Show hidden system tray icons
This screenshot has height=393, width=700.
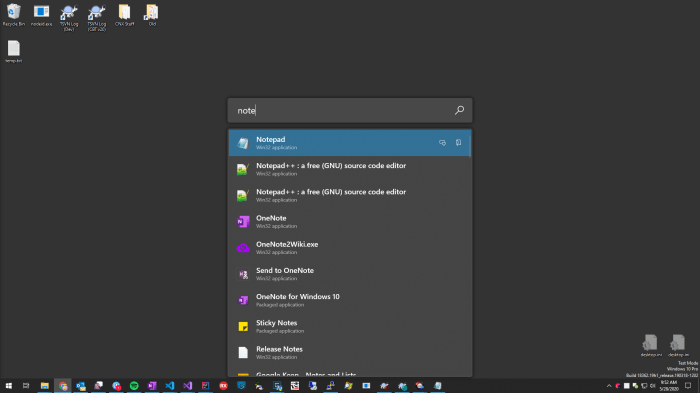(609, 386)
